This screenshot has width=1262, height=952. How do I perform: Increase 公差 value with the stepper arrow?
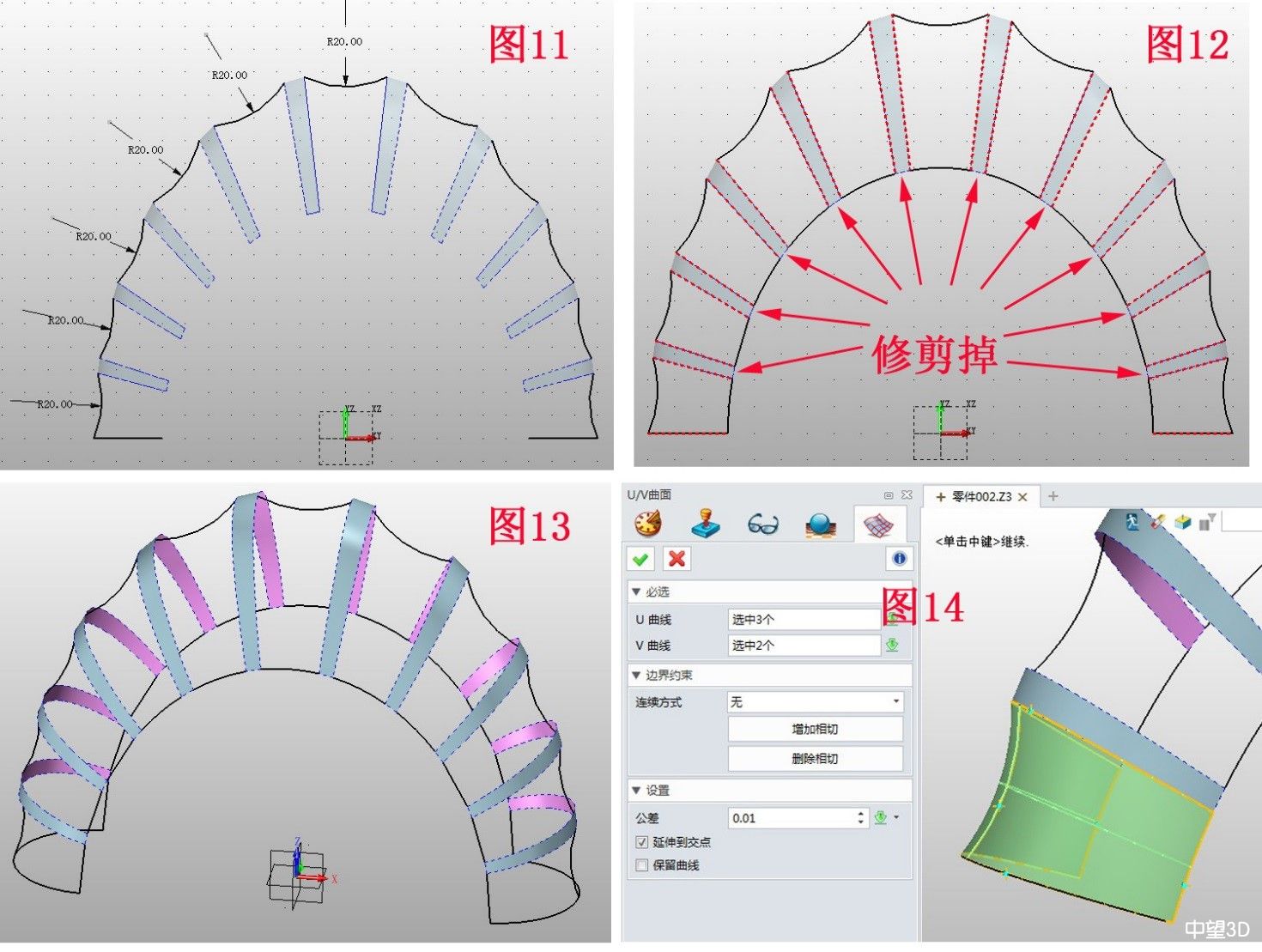click(x=861, y=814)
